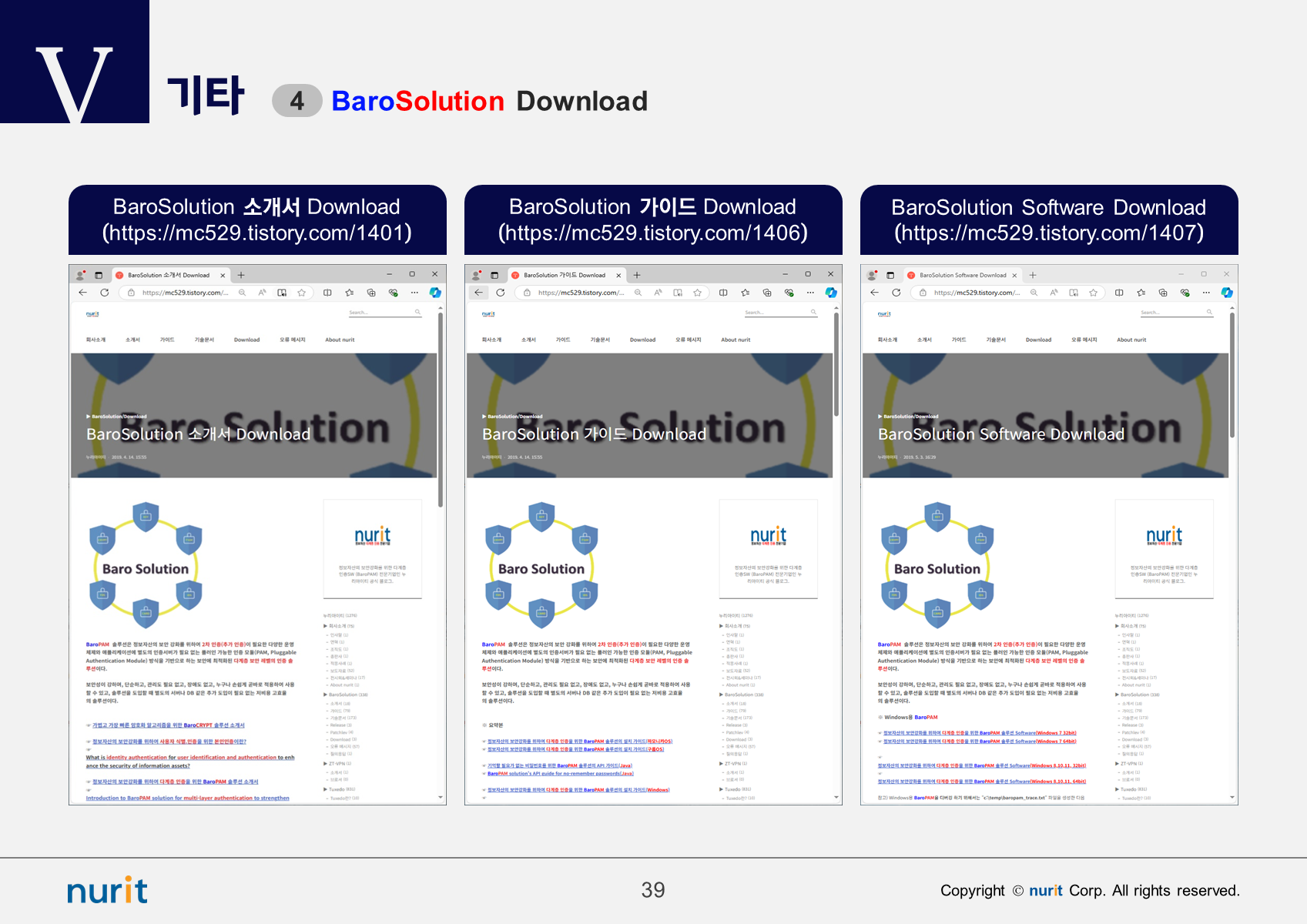
Task: Click Back arrow in 소개서 Download browser window
Action: (83, 293)
